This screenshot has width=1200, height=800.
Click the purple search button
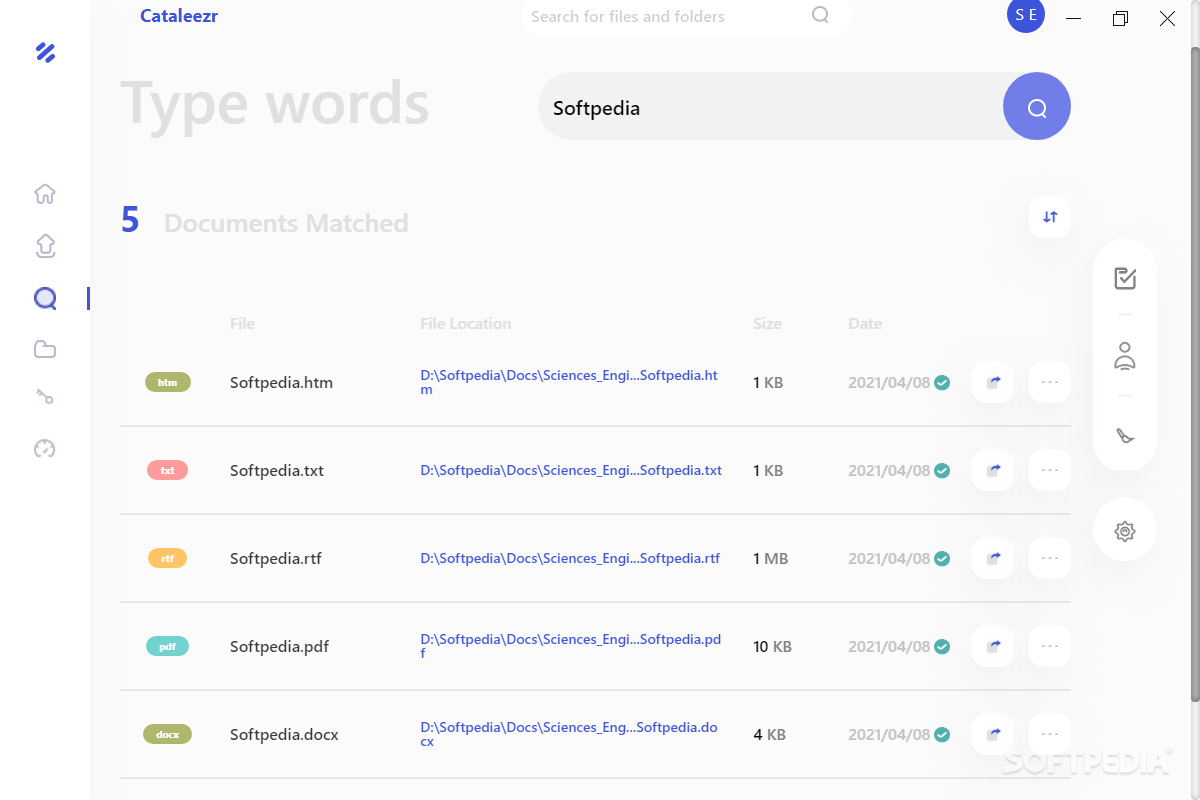[1037, 106]
